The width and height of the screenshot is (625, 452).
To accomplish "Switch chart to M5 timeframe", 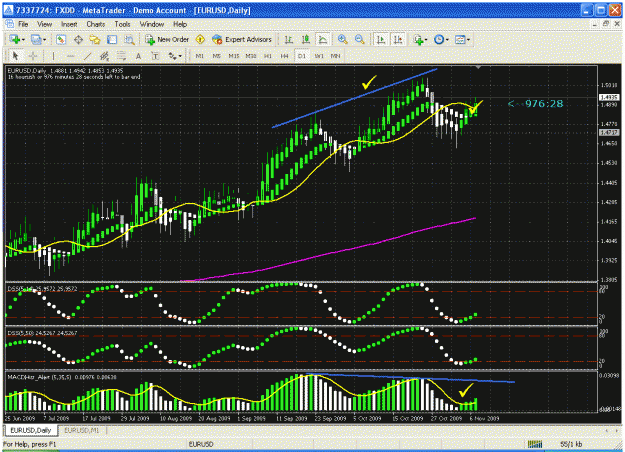I will tap(216, 56).
